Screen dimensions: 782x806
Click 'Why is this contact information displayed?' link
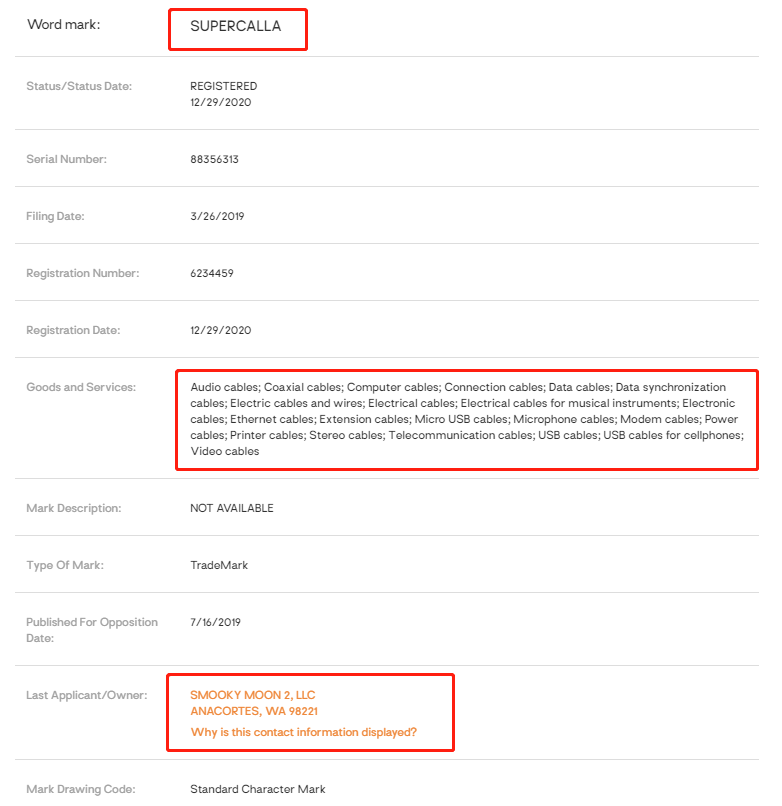point(304,733)
